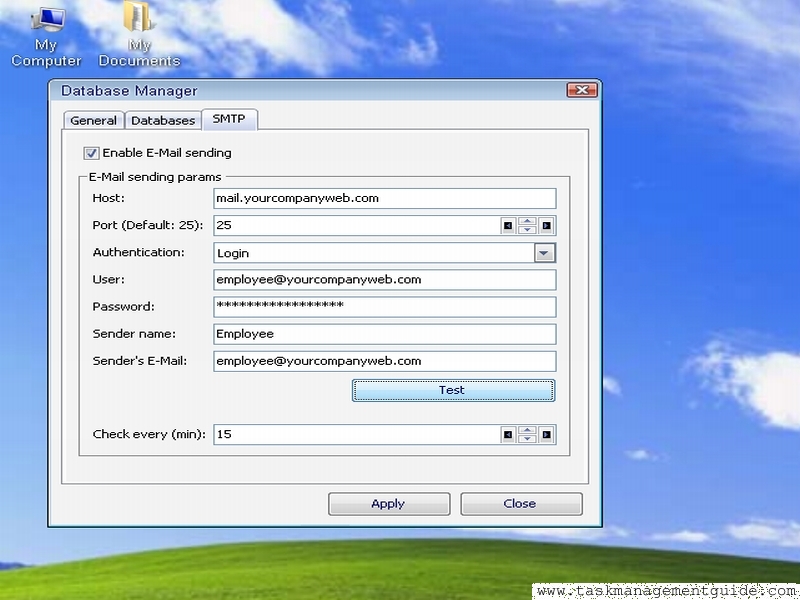
Task: Click the right arrow button in the Port field
Action: point(546,226)
